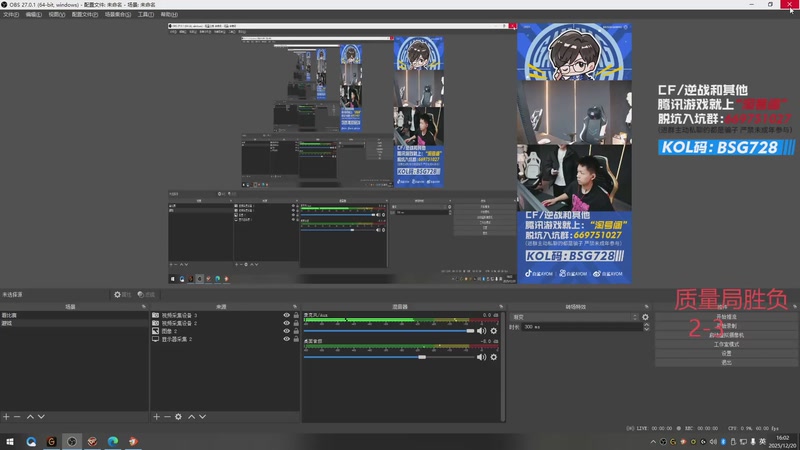
Task: Mute the 桌面音频 speaker icon
Action: tap(481, 357)
